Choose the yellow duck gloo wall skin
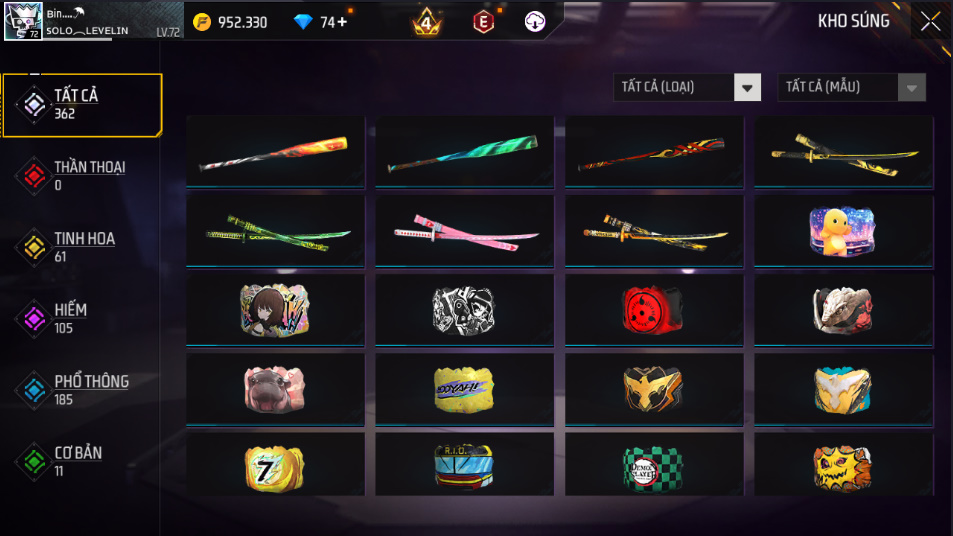This screenshot has width=953, height=536. point(844,231)
